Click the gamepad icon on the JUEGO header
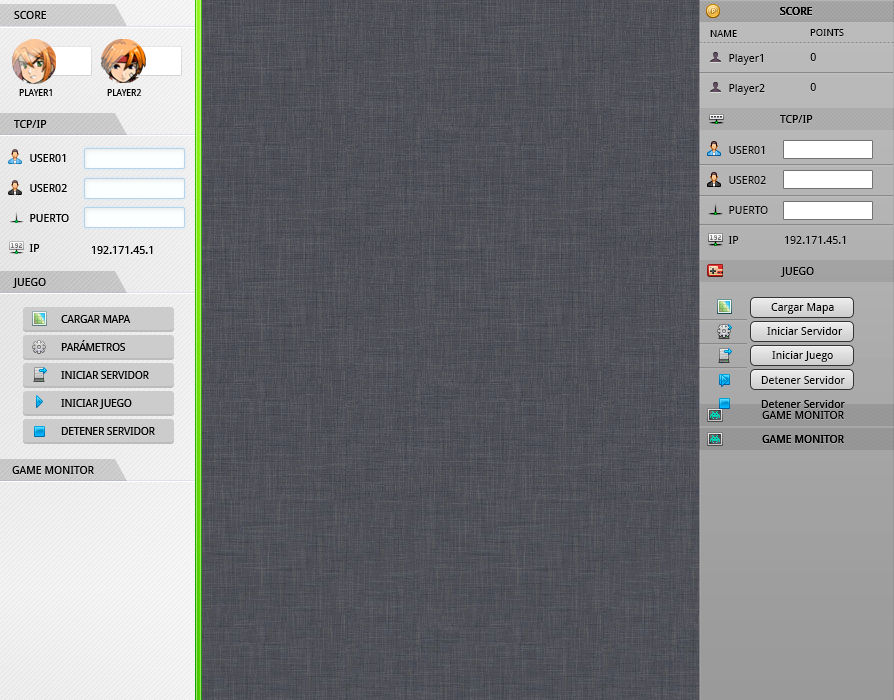The image size is (894, 700). [x=715, y=270]
